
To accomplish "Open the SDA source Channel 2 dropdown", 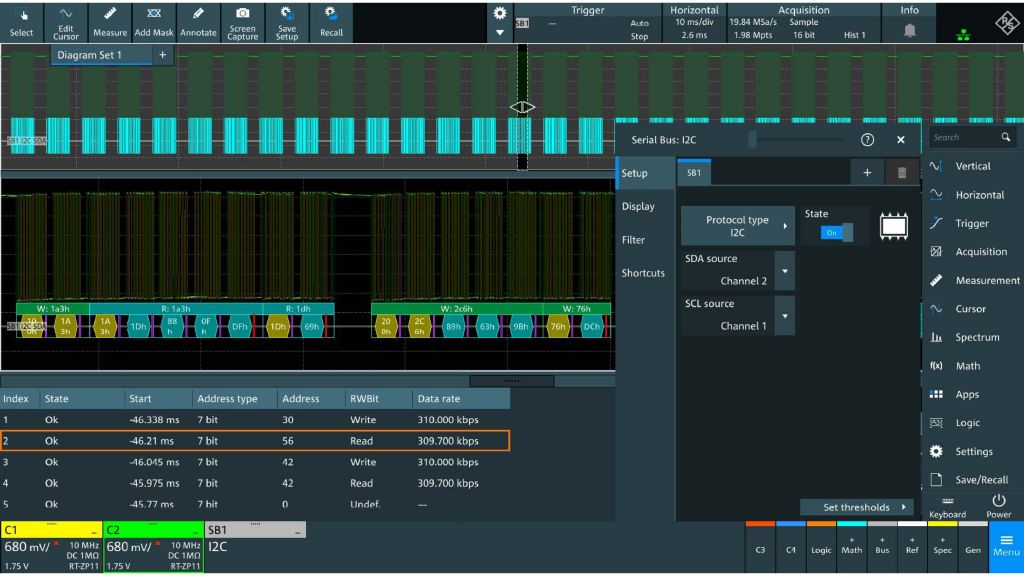I will [783, 271].
